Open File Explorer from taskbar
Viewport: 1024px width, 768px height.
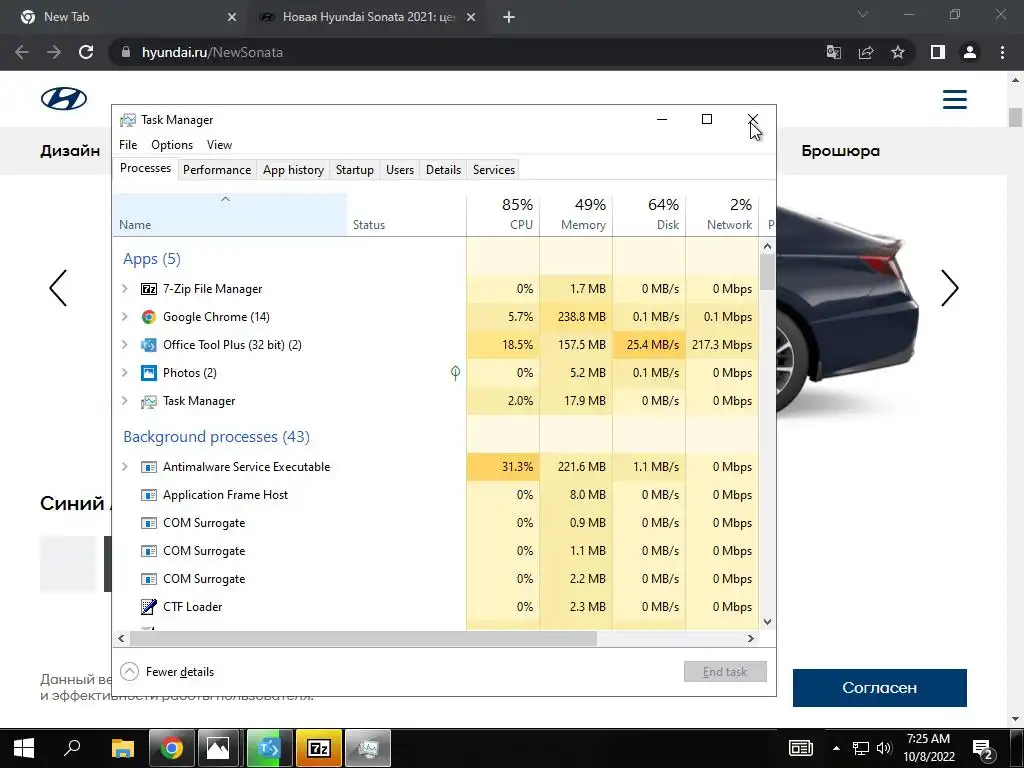pyautogui.click(x=122, y=748)
